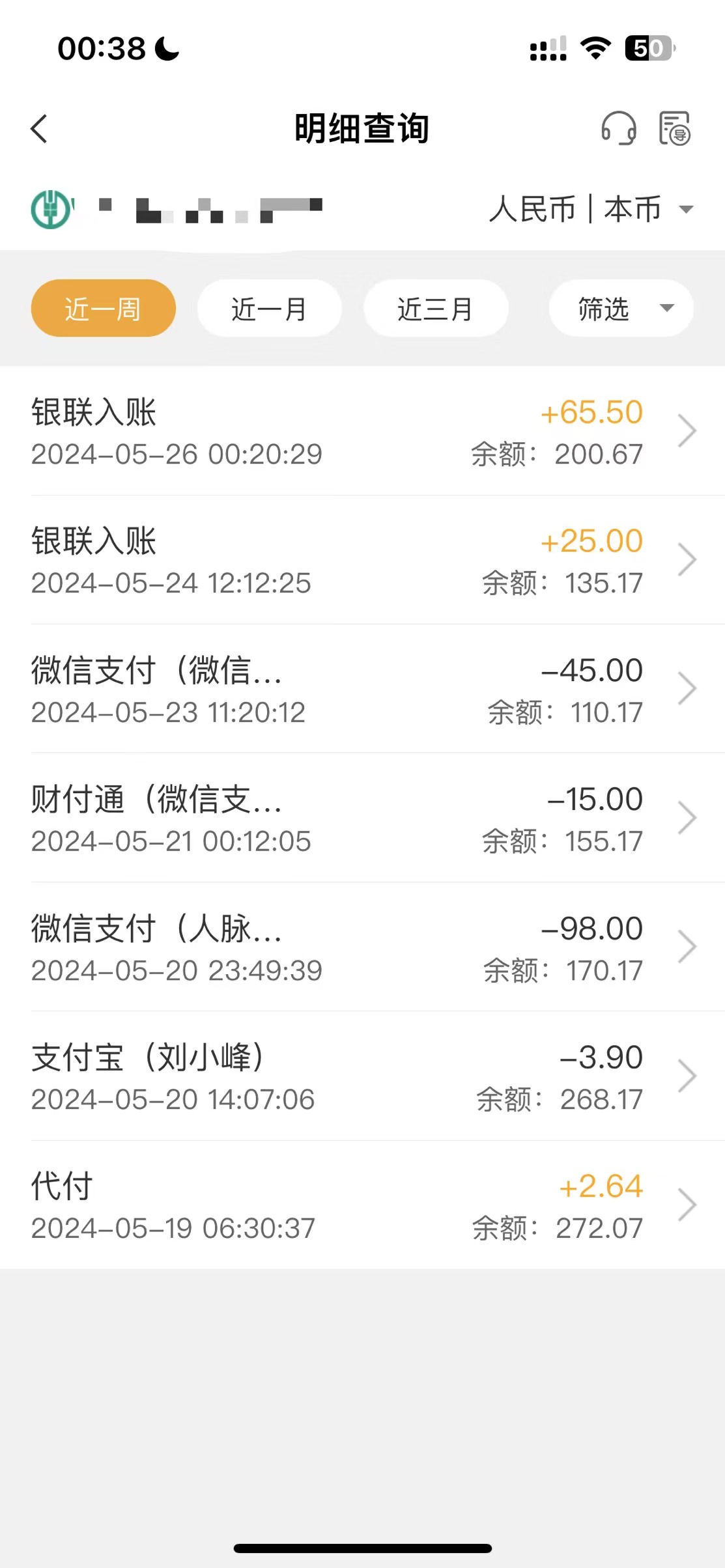The width and height of the screenshot is (725, 1568).
Task: Expand details chevron for +25.00 entry
Action: point(687,559)
